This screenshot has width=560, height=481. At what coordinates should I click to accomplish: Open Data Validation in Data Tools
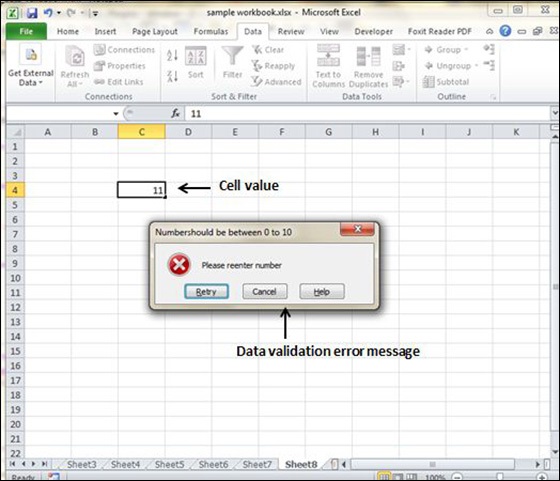[401, 50]
